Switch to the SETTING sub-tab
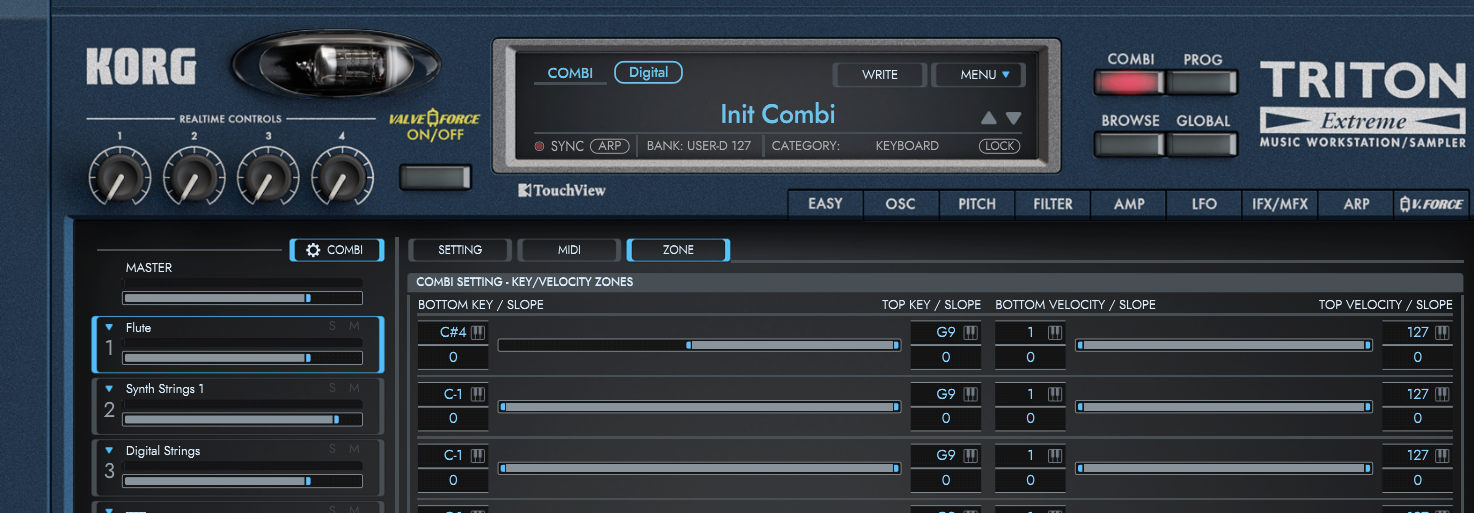Image resolution: width=1474 pixels, height=513 pixels. pyautogui.click(x=460, y=250)
